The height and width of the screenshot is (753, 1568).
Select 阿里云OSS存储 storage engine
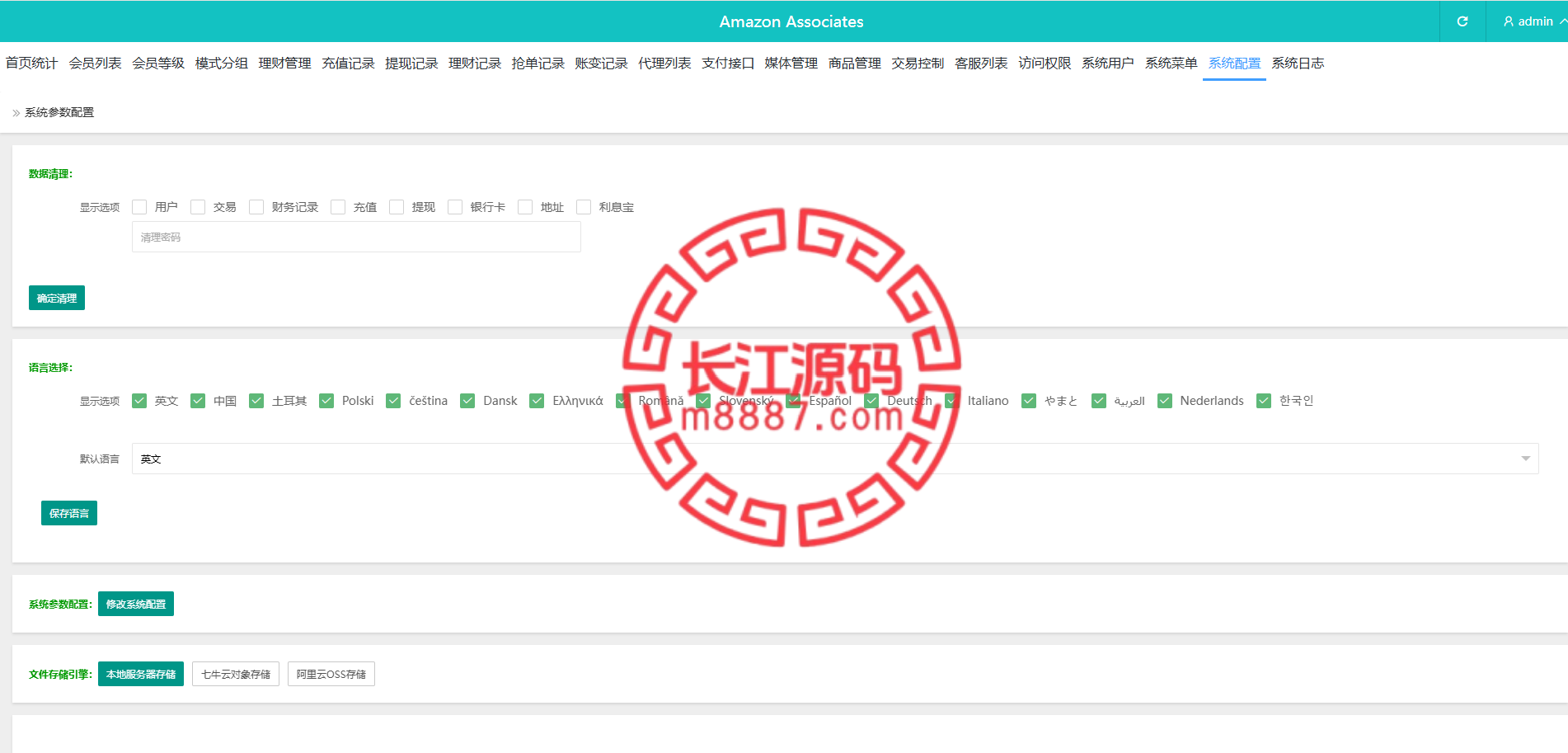click(x=331, y=674)
